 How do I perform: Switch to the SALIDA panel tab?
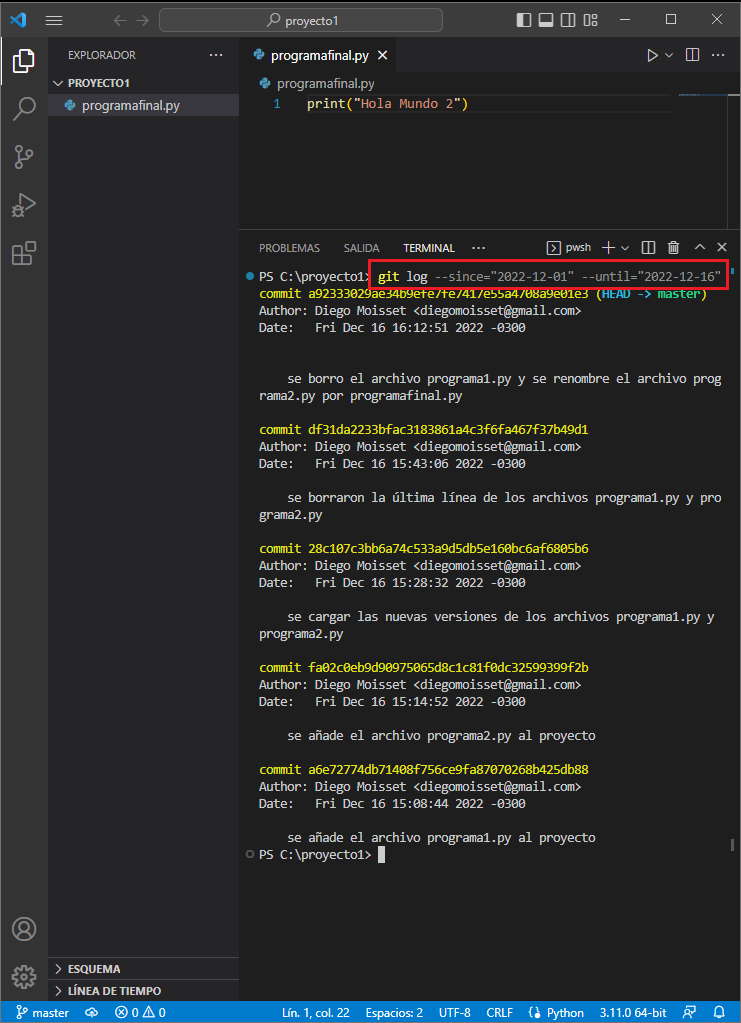click(361, 248)
